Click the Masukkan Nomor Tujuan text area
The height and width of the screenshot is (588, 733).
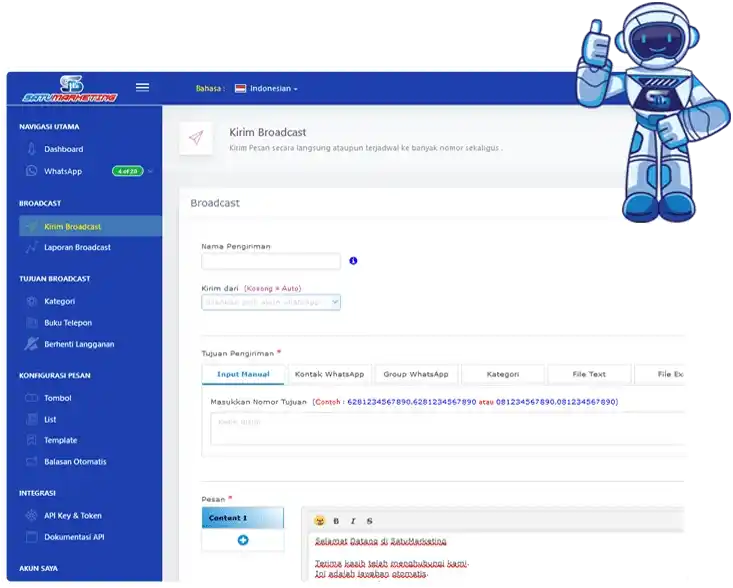point(447,428)
